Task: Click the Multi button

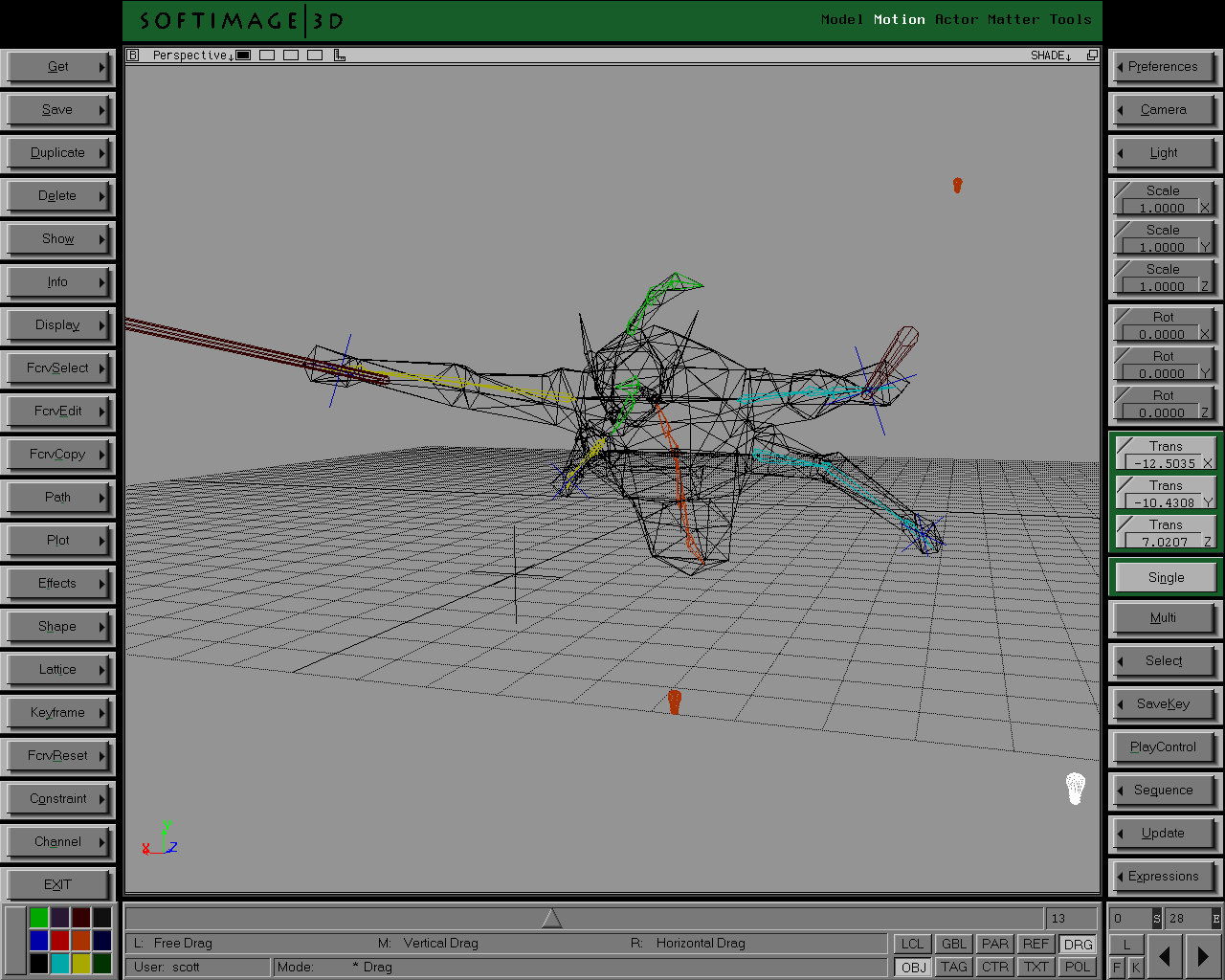Action: click(1163, 618)
